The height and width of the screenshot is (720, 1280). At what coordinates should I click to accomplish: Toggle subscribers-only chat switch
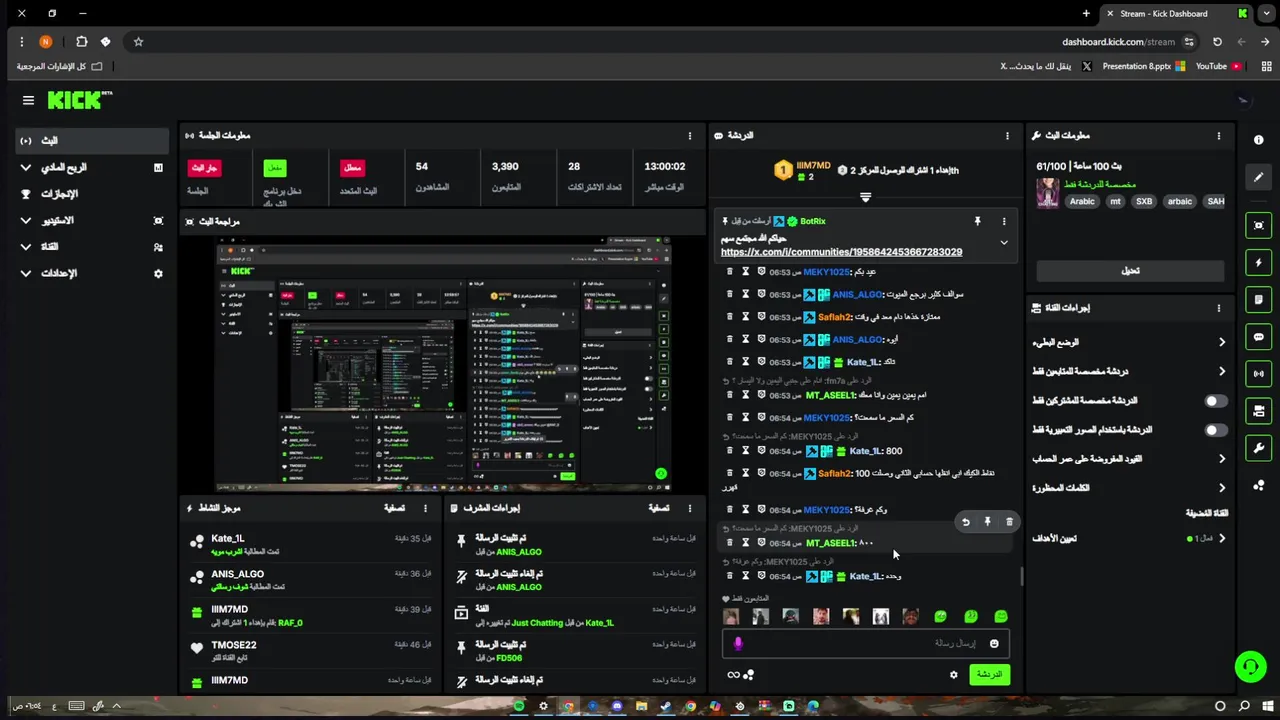click(1215, 401)
